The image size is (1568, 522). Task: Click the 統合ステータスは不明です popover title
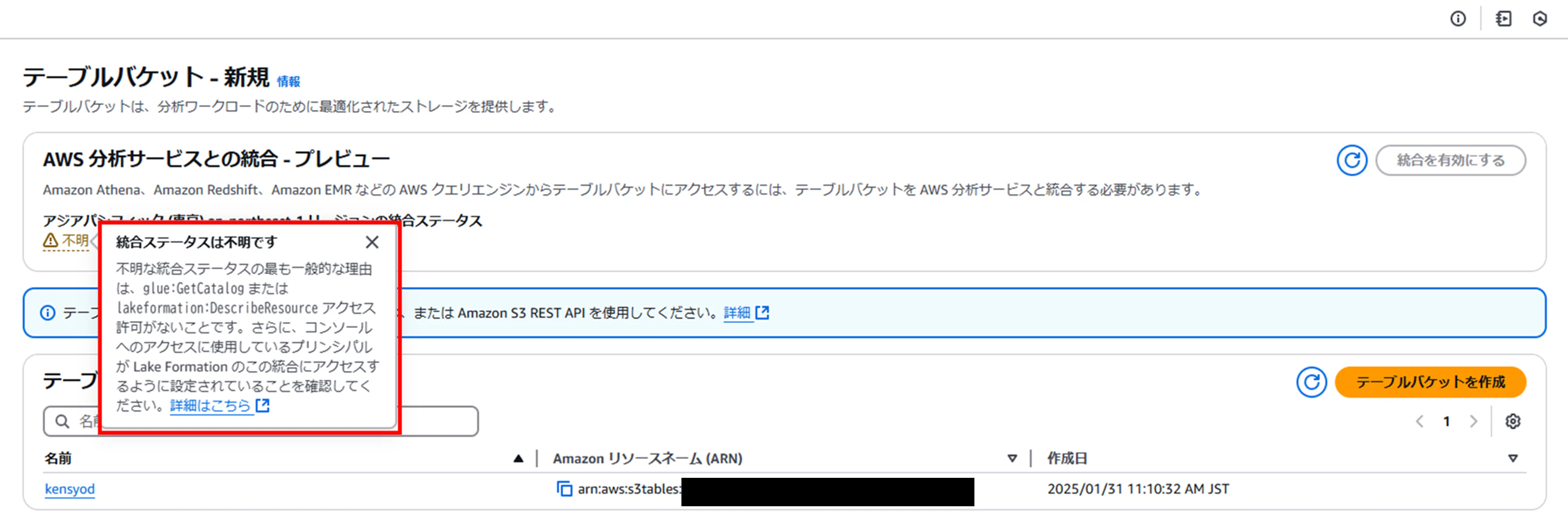pos(196,242)
